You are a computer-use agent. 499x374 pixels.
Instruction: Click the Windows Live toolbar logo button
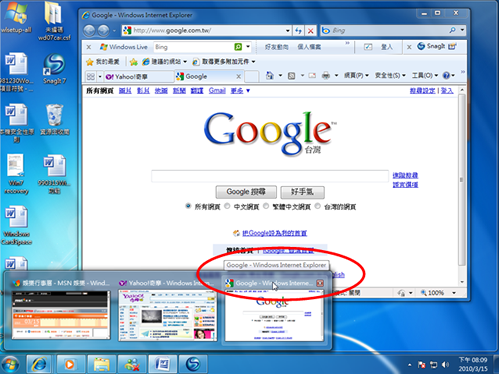(x=124, y=47)
